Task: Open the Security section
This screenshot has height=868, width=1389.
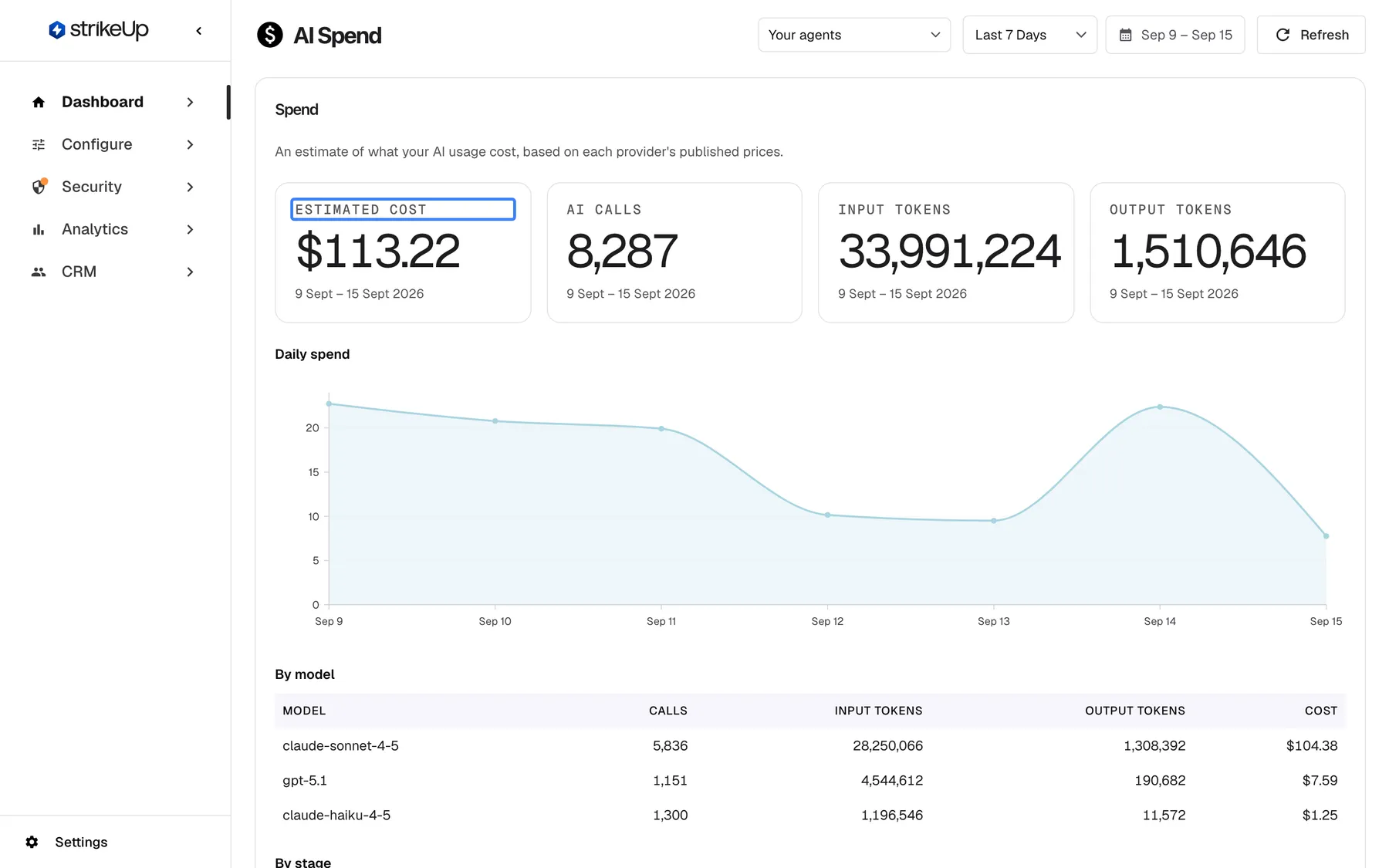Action: [x=113, y=187]
